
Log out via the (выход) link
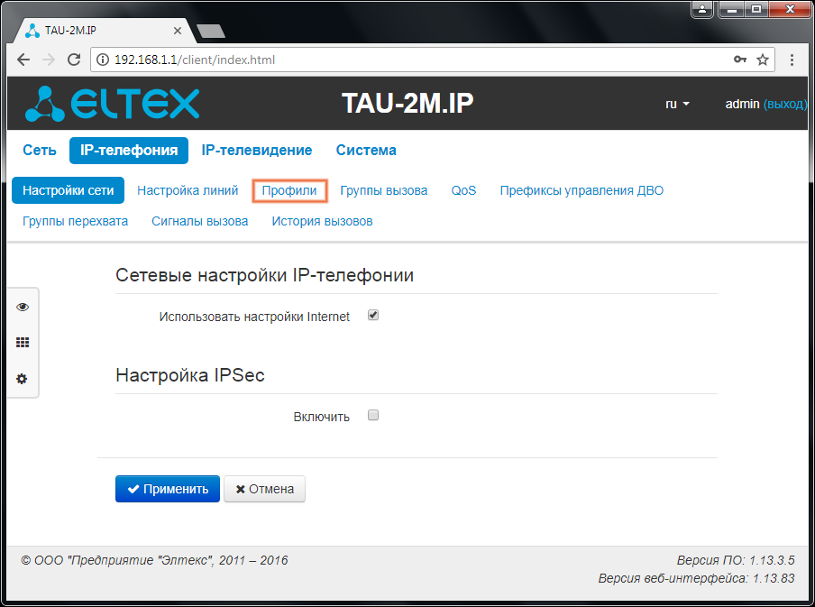click(x=785, y=104)
